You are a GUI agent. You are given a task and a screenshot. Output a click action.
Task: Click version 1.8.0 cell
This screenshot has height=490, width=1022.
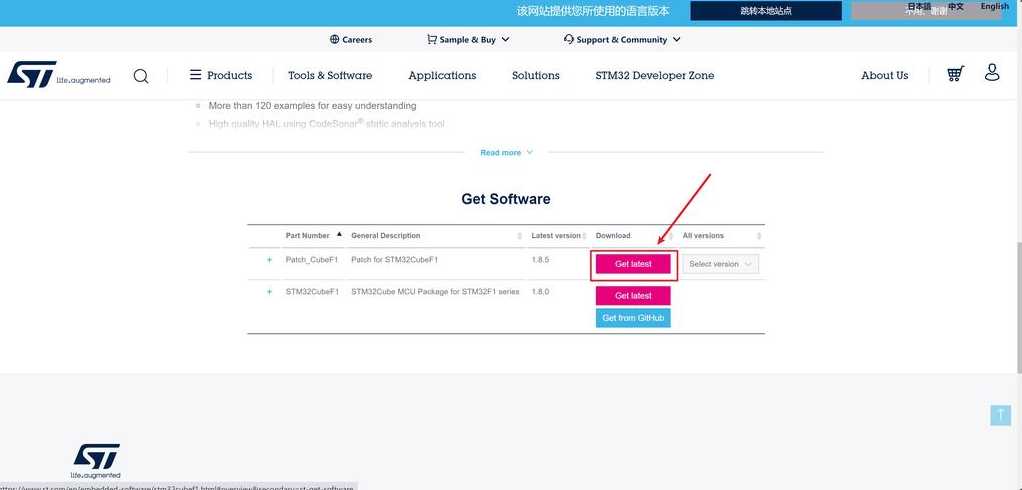coord(540,292)
